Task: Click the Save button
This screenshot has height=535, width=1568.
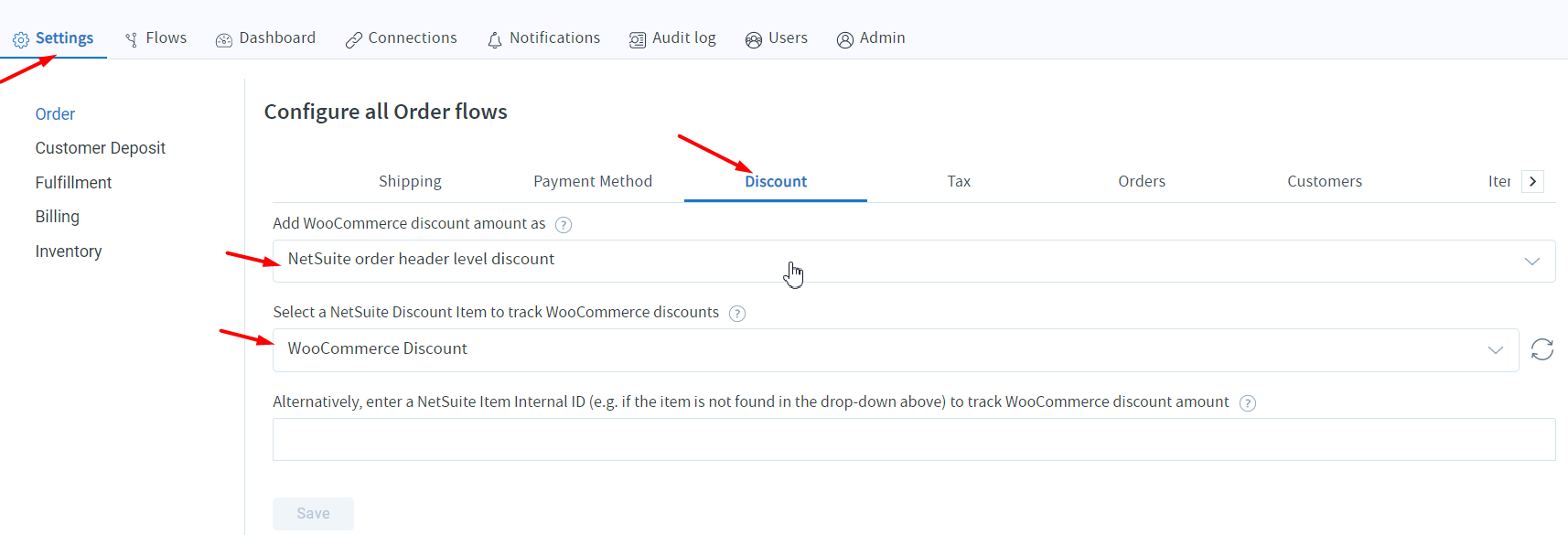Action: point(313,514)
